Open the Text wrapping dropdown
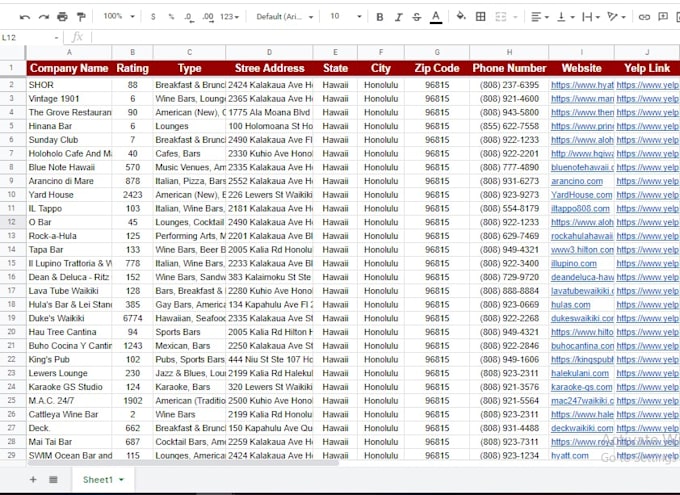Viewport: 680px width, 495px height. 591,17
